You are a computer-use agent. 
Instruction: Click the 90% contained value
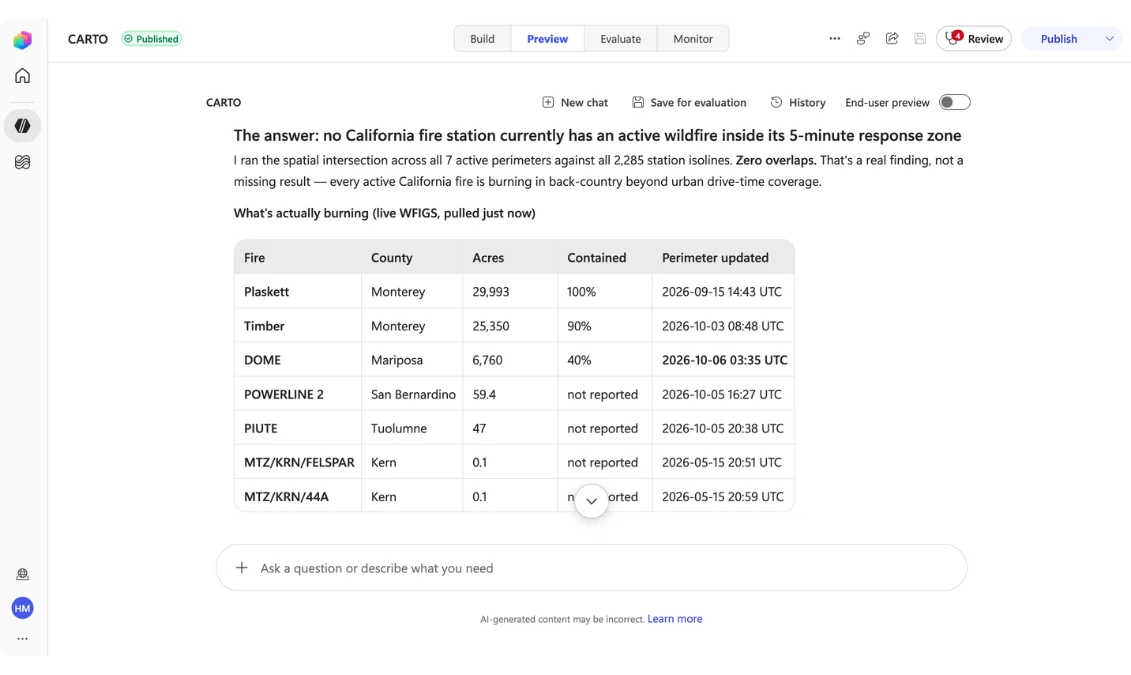click(579, 326)
